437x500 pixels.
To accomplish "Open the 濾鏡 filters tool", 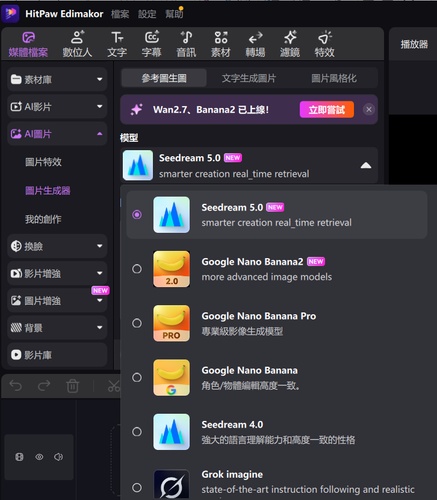I will 290,44.
